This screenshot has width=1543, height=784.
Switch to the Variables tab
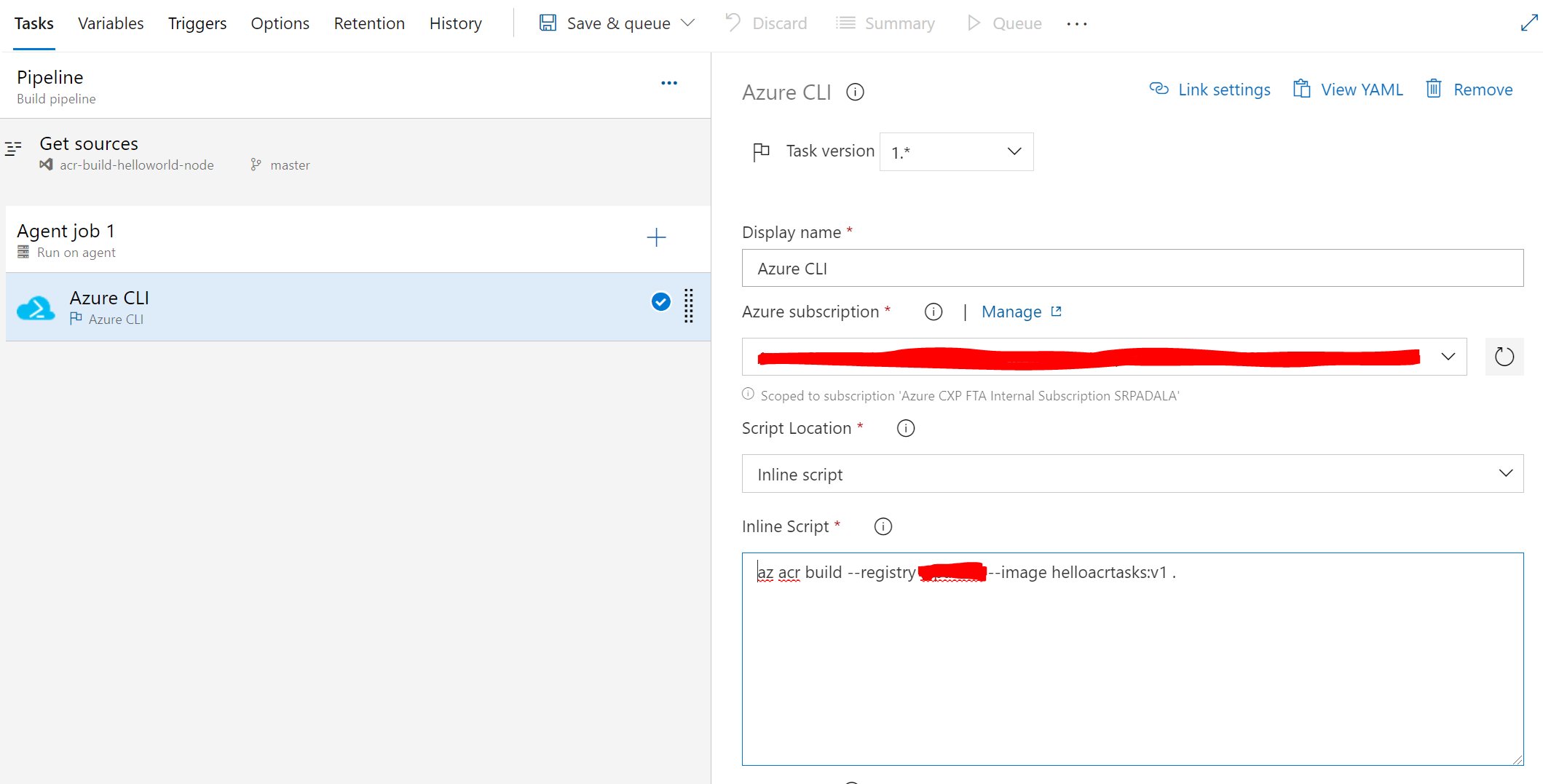(x=111, y=23)
